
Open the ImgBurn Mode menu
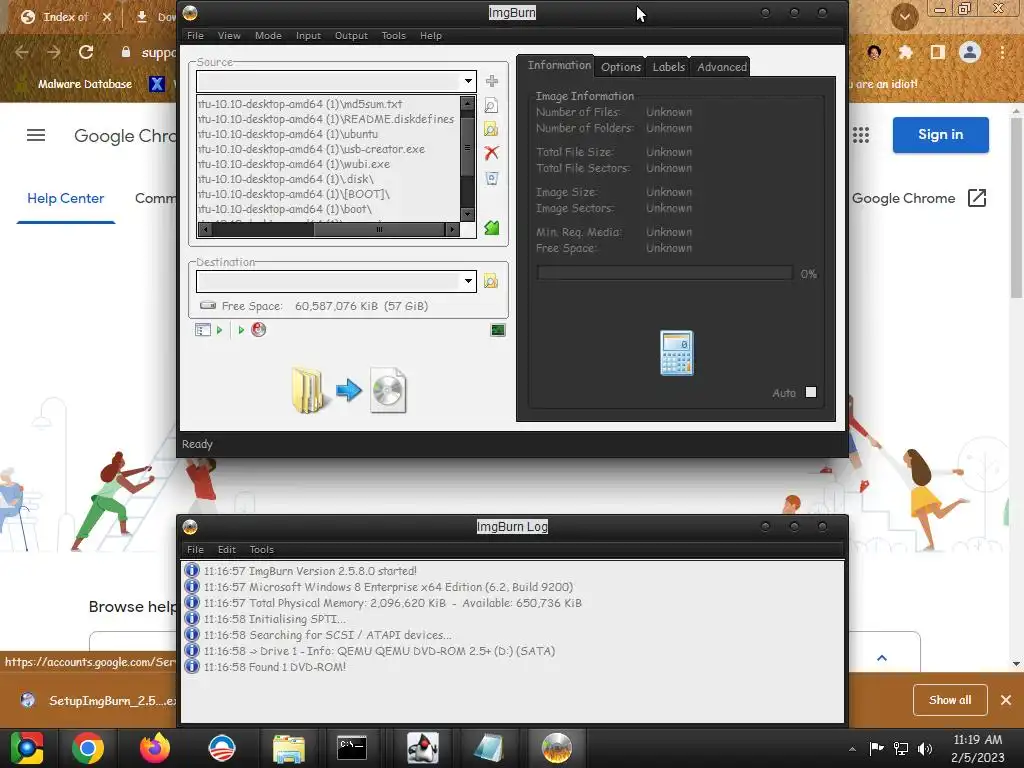click(268, 35)
